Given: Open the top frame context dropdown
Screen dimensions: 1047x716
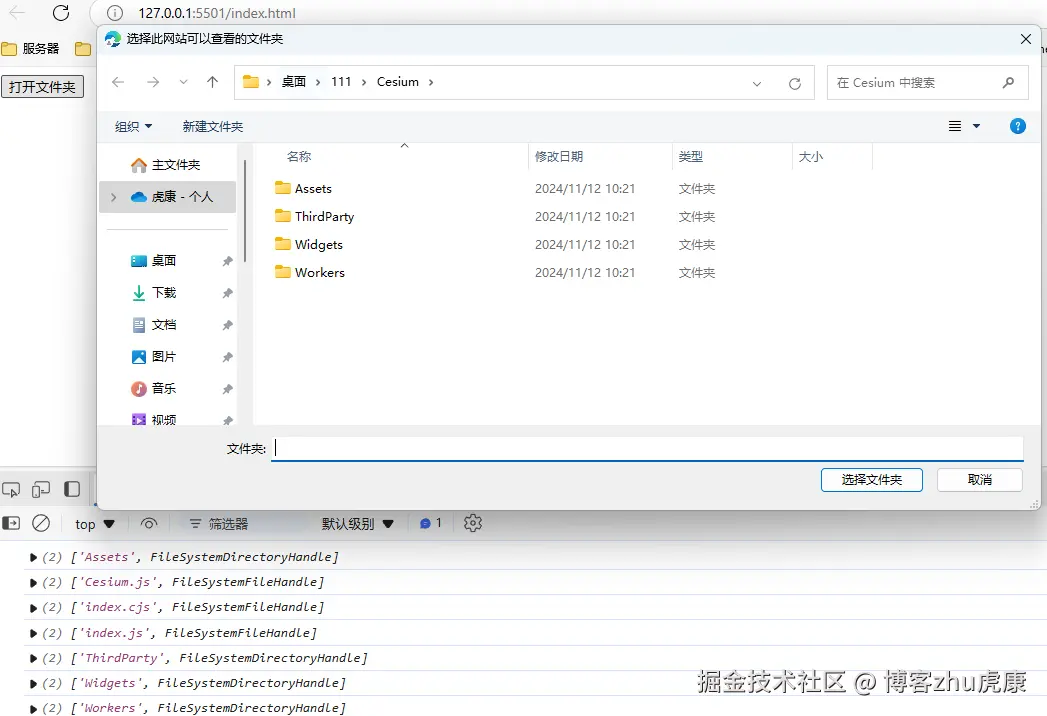Looking at the screenshot, I should click(94, 523).
